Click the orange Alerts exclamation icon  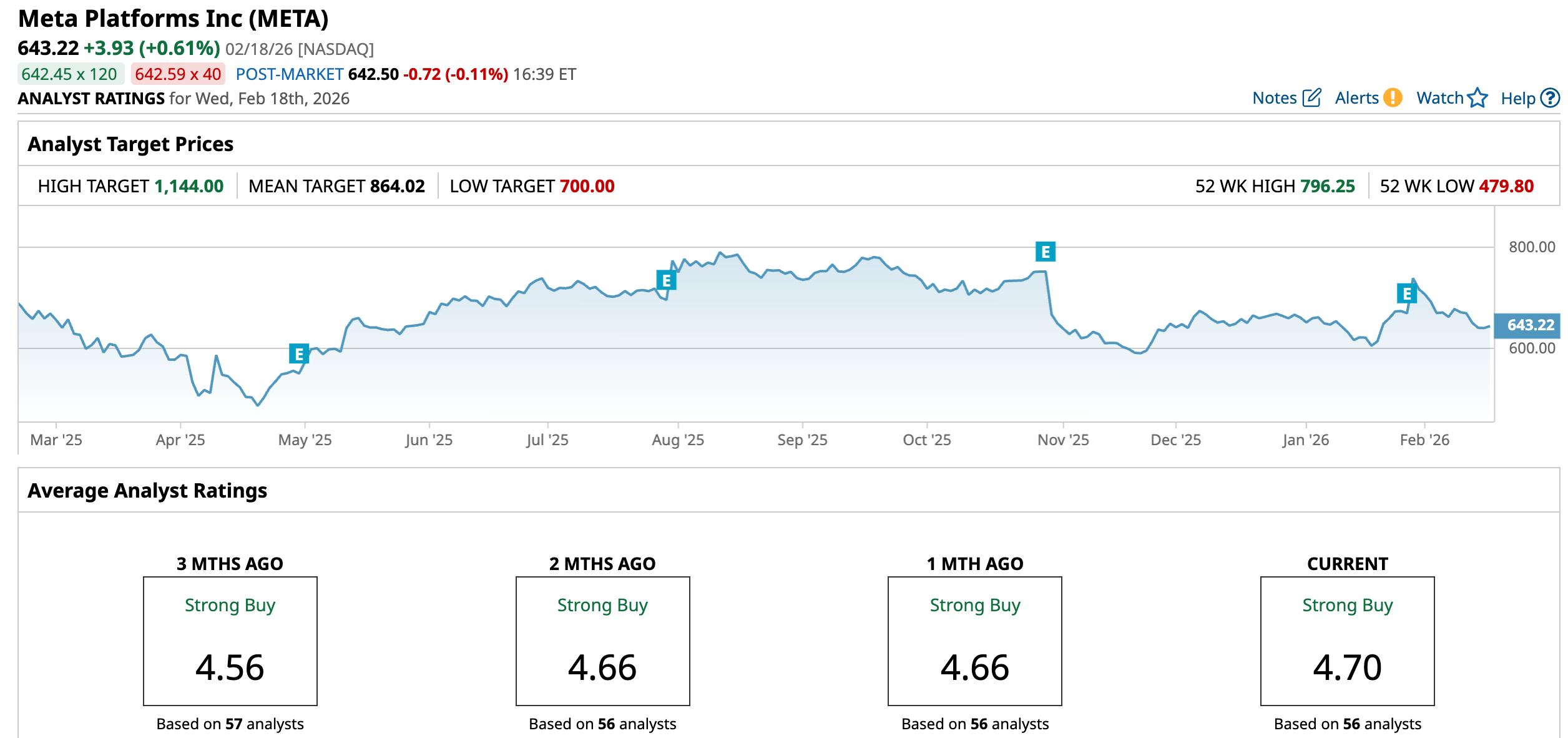click(1393, 98)
